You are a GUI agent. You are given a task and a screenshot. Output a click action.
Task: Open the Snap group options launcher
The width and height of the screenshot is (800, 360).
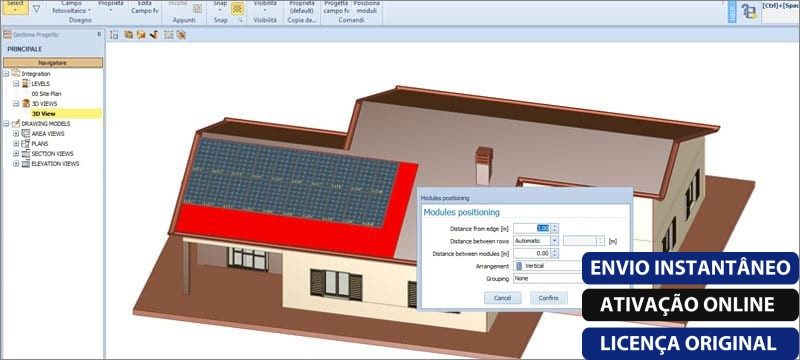point(241,20)
